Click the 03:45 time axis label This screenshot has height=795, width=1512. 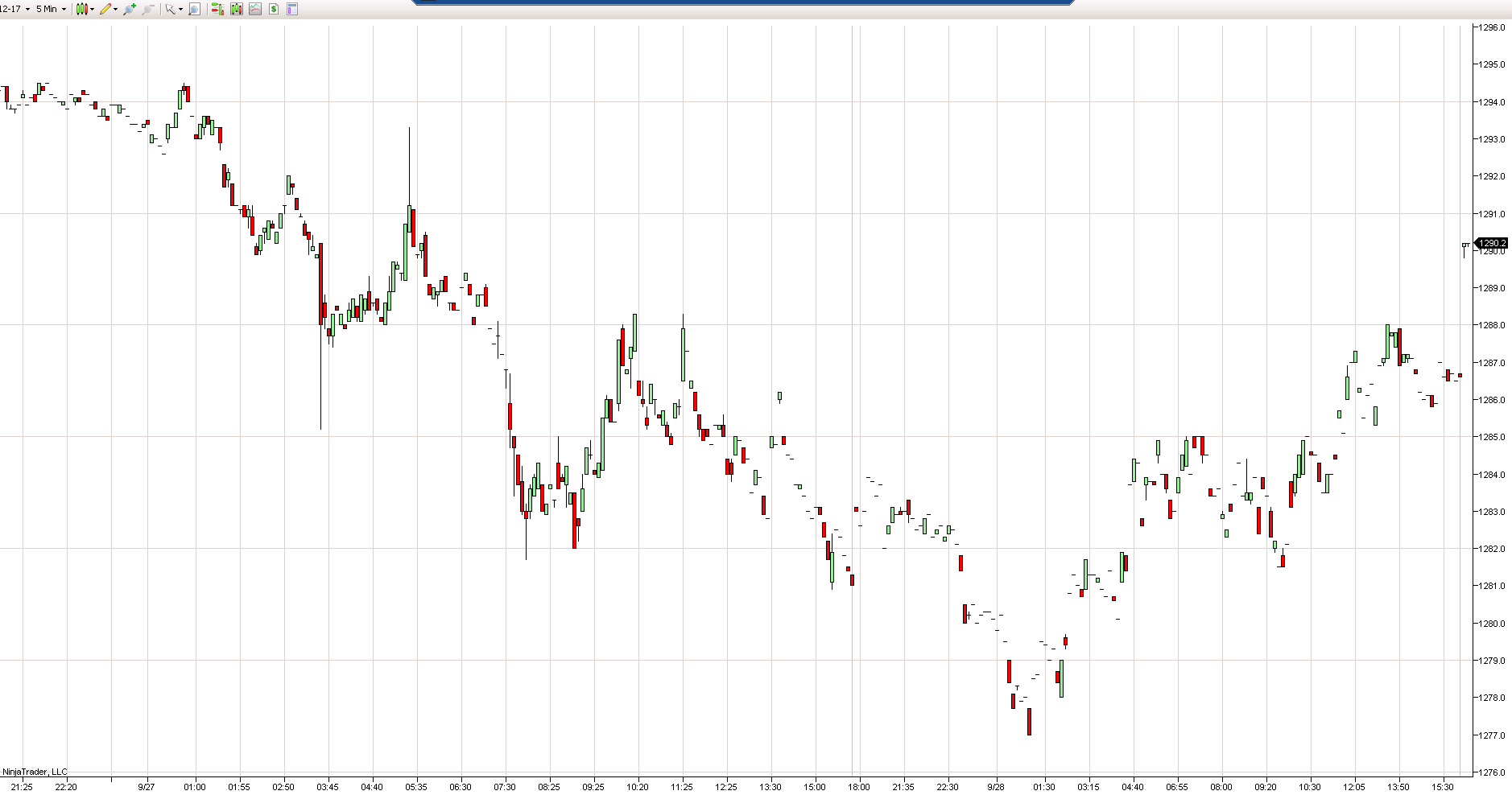328,787
